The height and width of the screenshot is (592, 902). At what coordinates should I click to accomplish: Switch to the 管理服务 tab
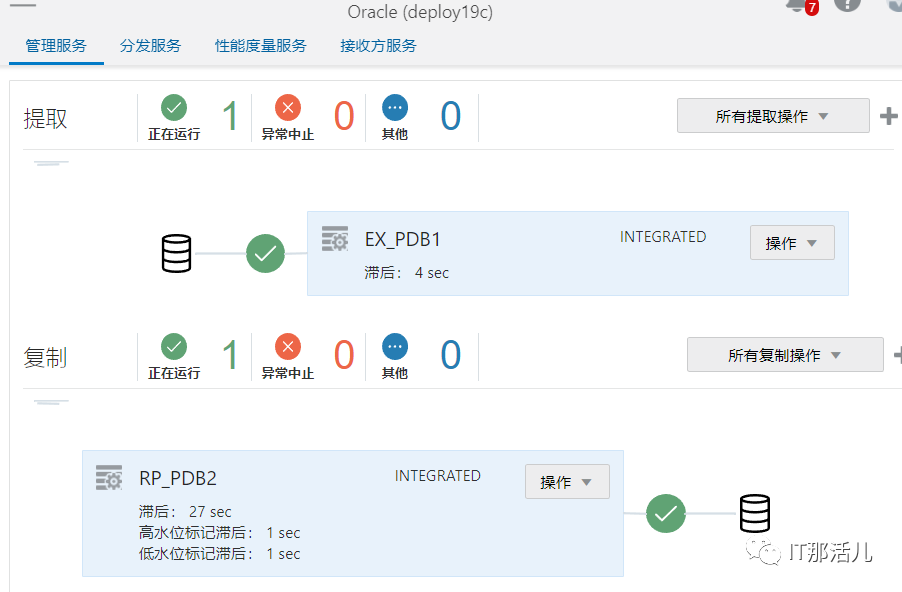coord(56,45)
